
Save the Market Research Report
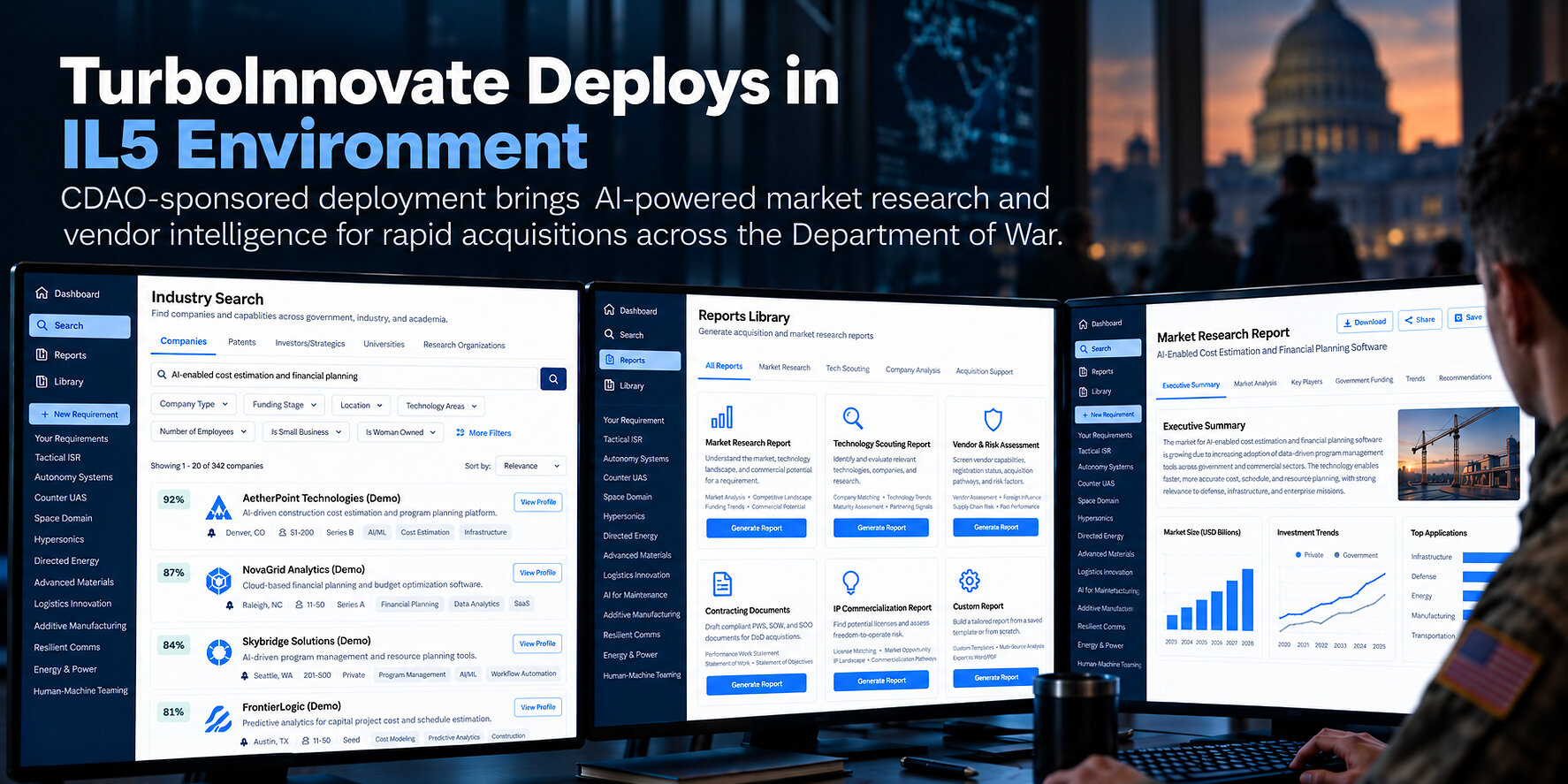(x=1467, y=317)
